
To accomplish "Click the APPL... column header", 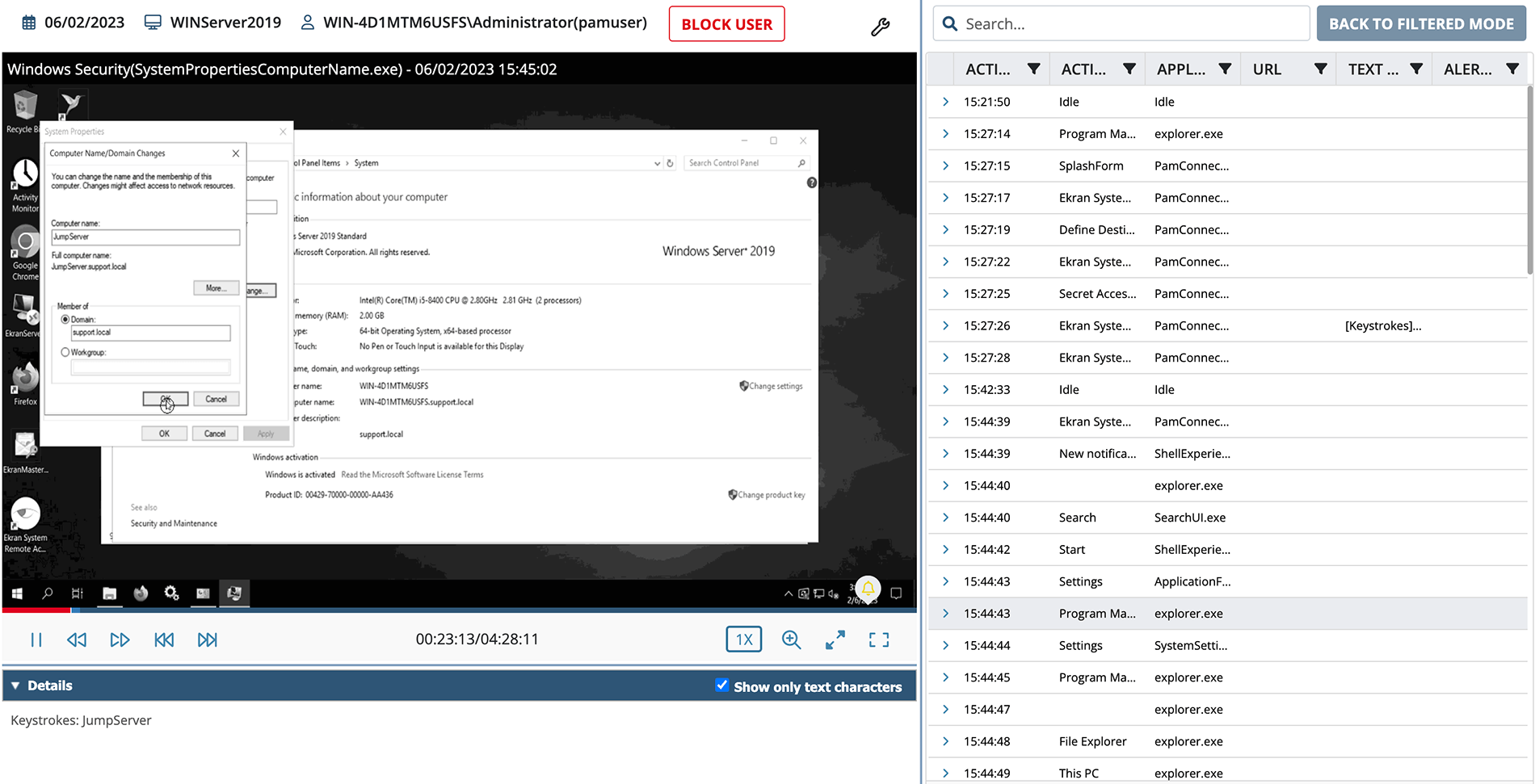I will tap(1180, 69).
